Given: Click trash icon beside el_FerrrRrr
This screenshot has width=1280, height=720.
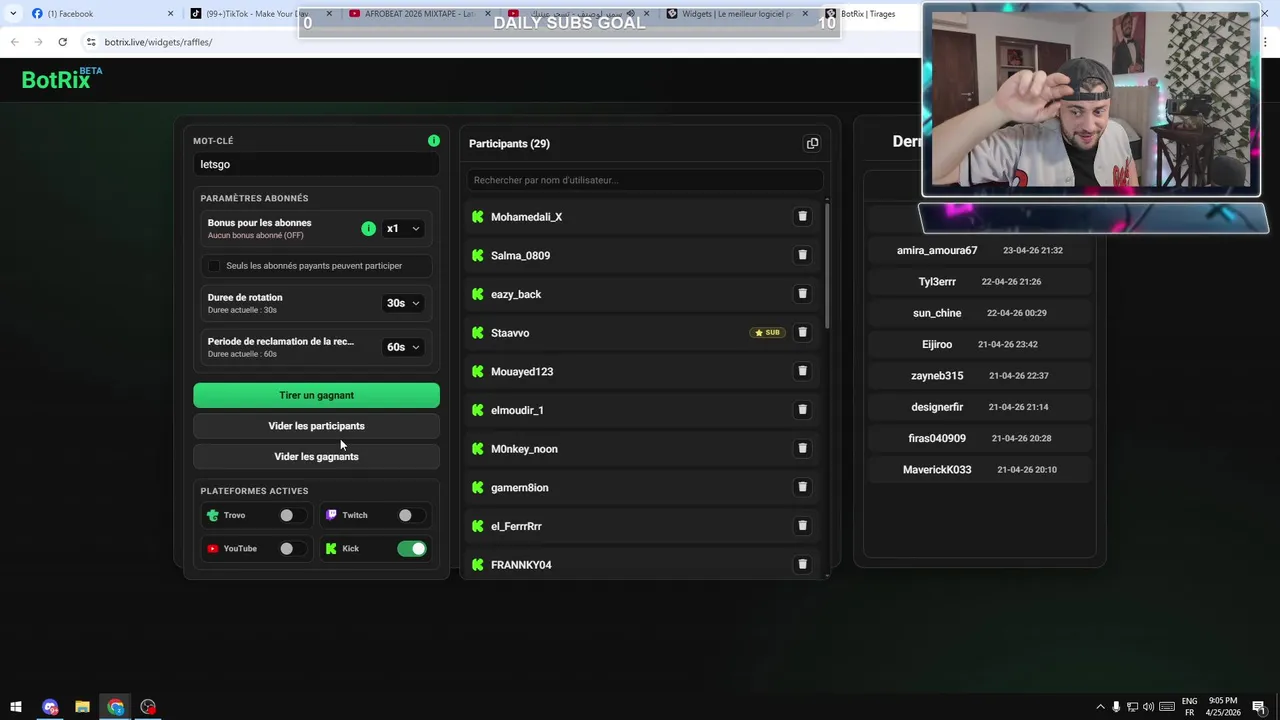Looking at the screenshot, I should point(802,526).
